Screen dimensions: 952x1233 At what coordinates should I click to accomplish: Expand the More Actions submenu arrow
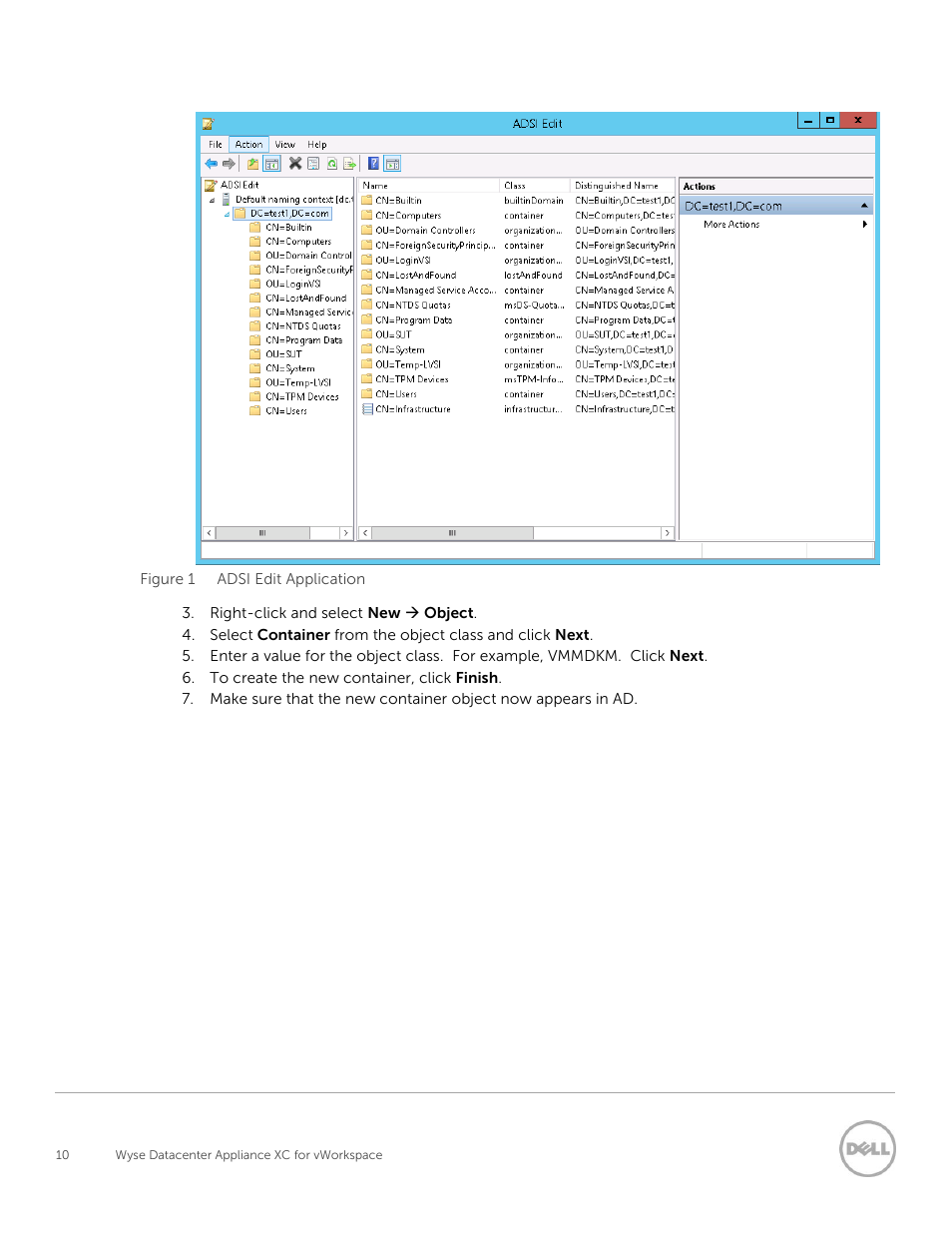click(x=865, y=225)
